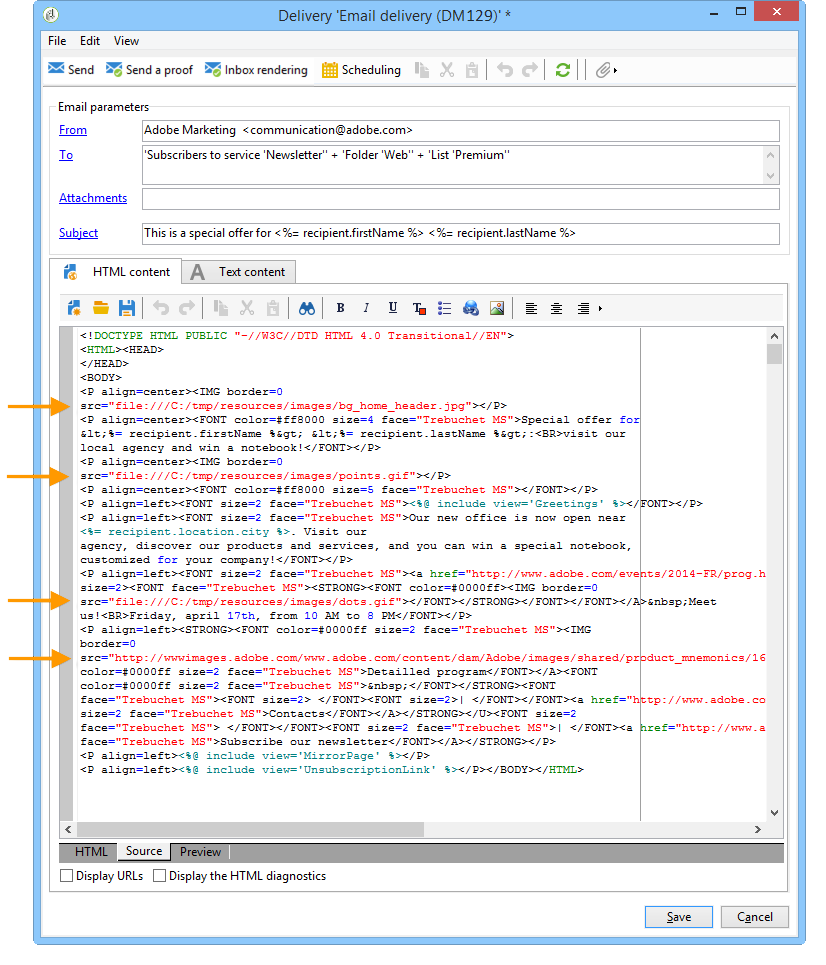Click the To field scroll up arrow

(771, 154)
